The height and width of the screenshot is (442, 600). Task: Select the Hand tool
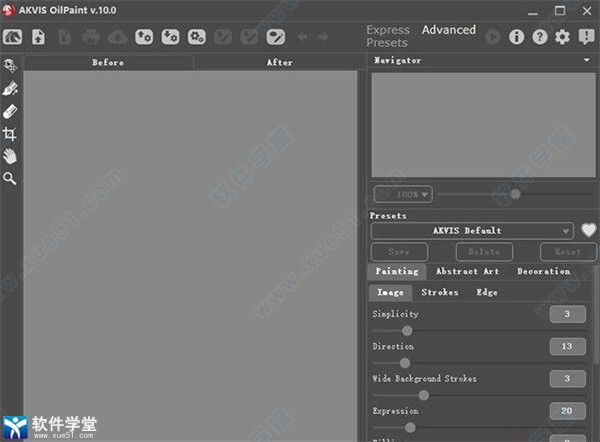coord(10,156)
